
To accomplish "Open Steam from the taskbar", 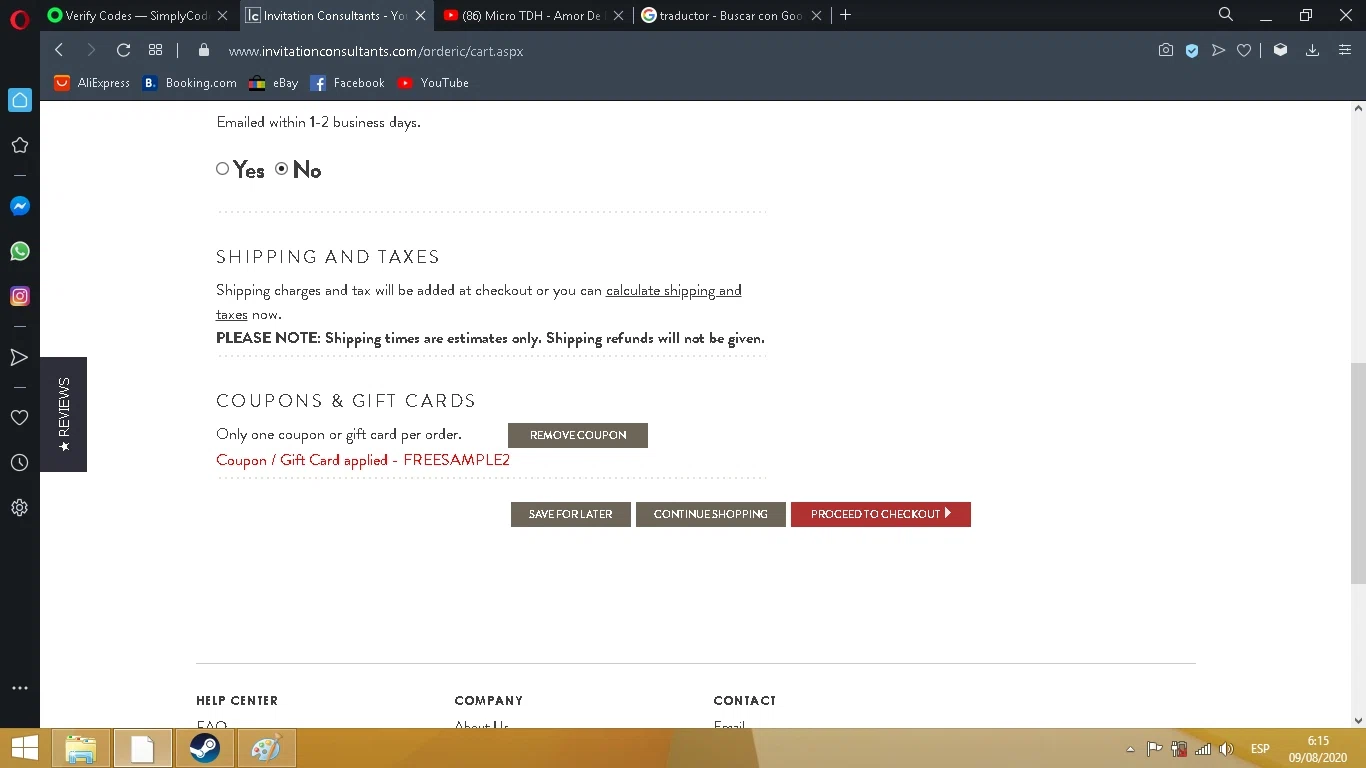I will 204,749.
